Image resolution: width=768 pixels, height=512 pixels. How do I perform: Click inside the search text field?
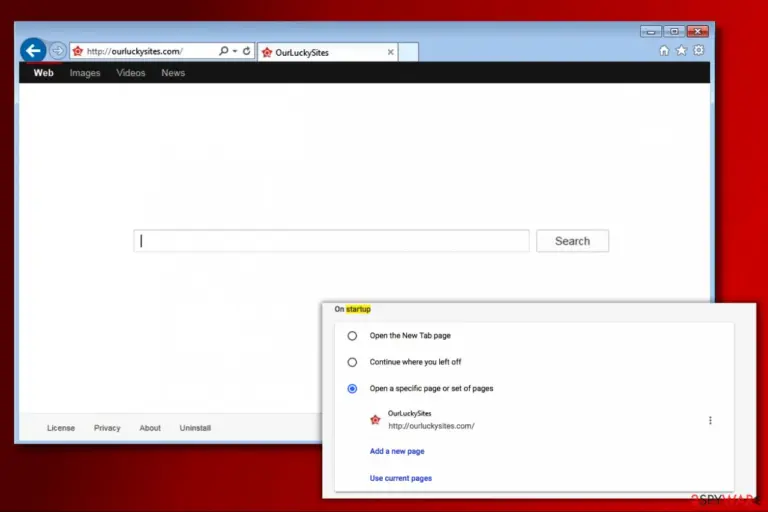tap(332, 241)
